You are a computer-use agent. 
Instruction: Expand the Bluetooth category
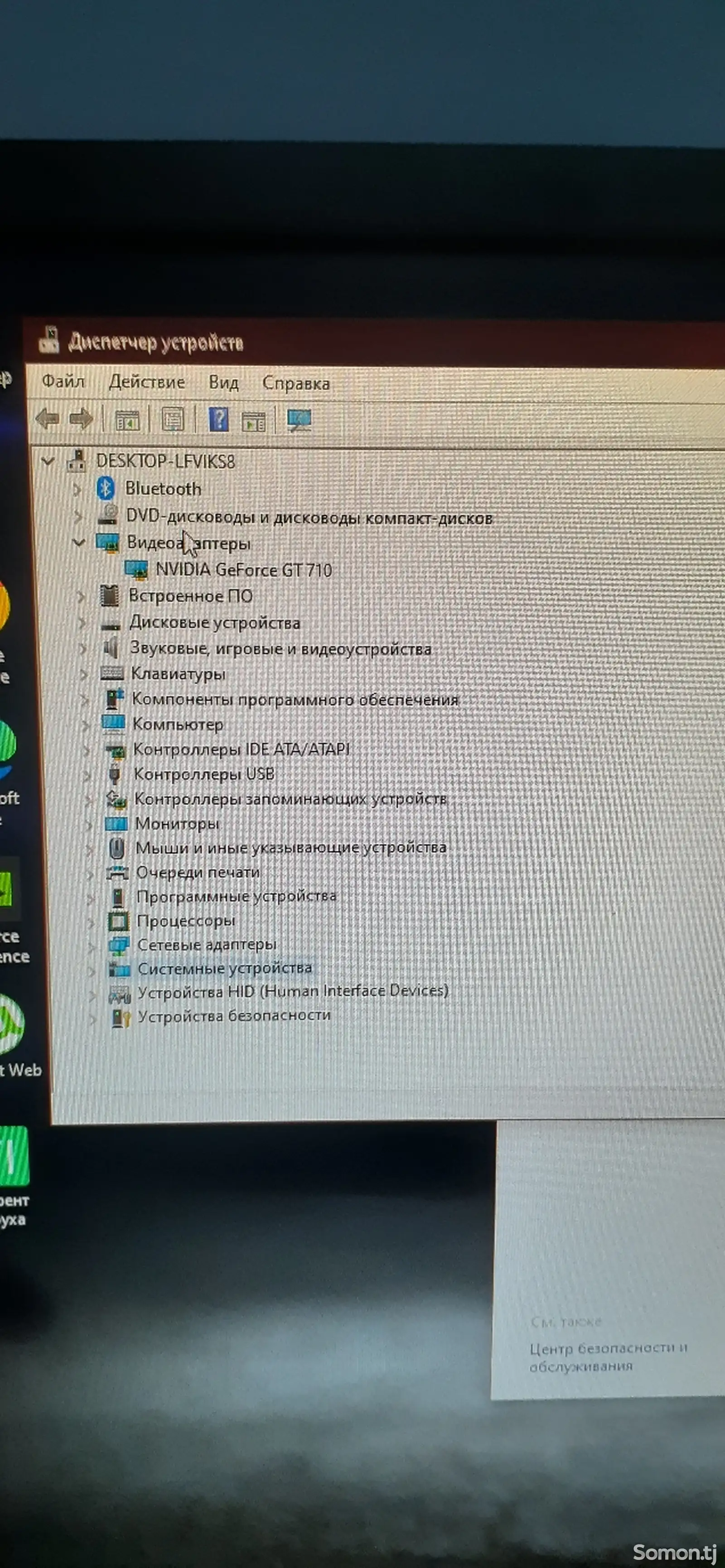[x=77, y=489]
